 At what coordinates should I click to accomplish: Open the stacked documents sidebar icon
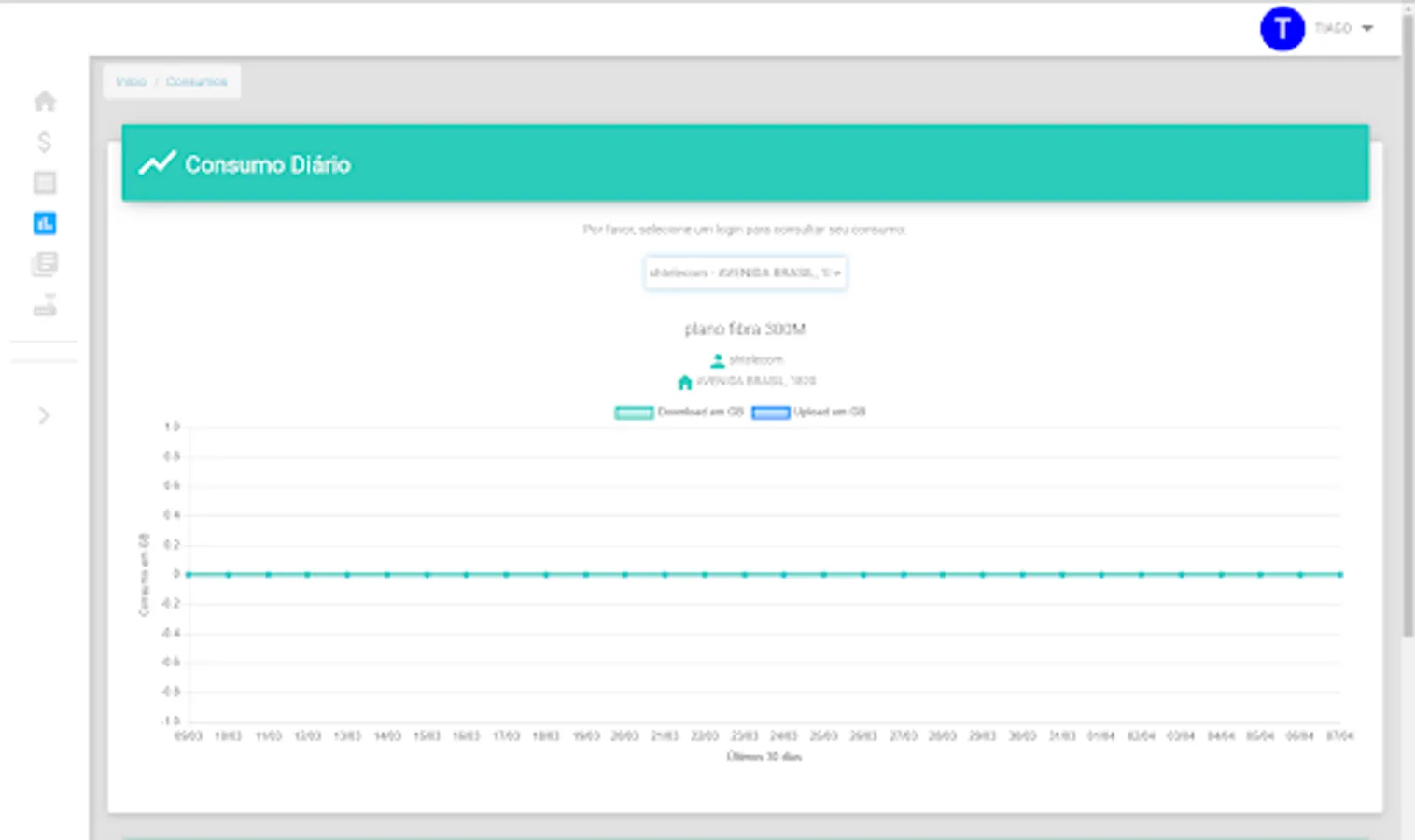45,264
